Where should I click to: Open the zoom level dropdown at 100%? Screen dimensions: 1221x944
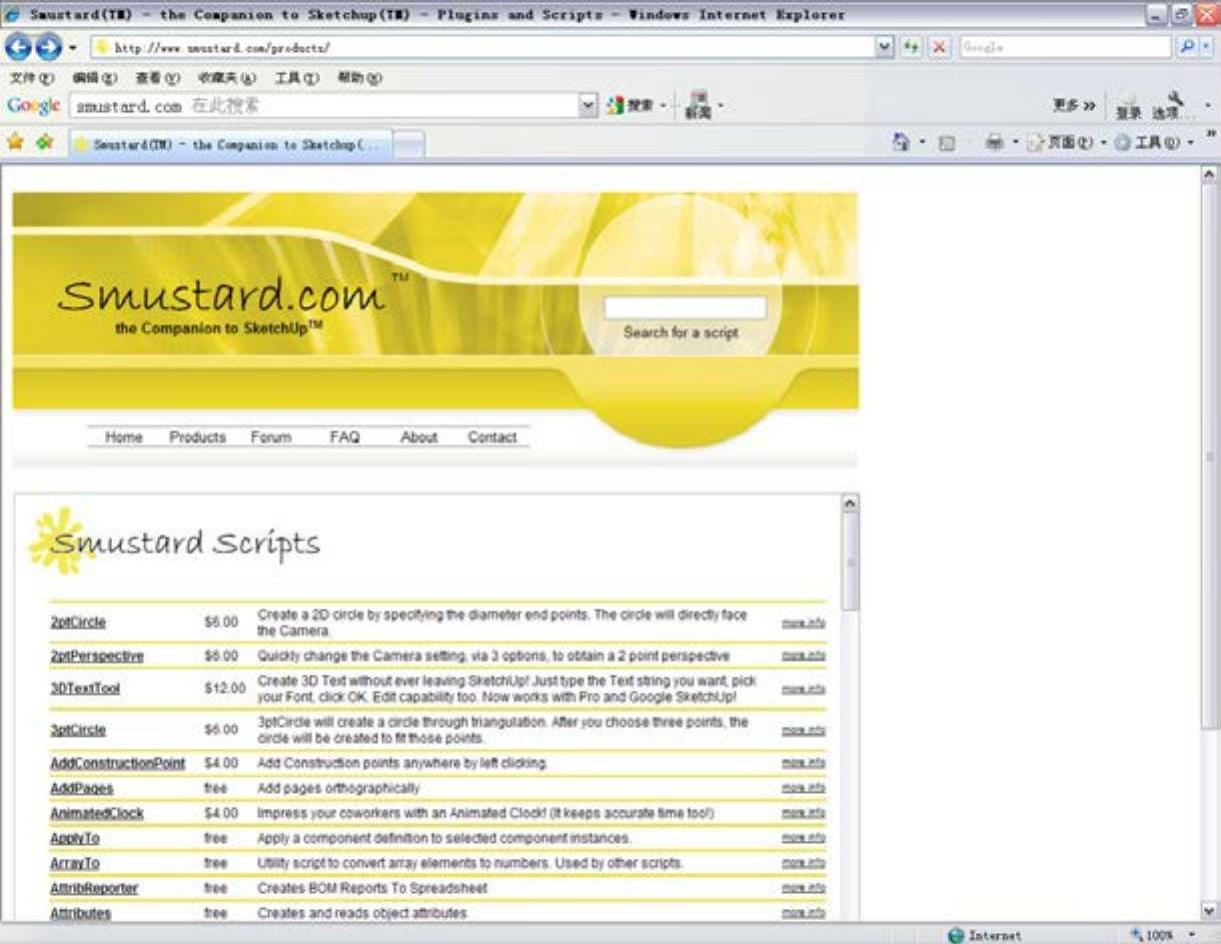tap(1191, 935)
